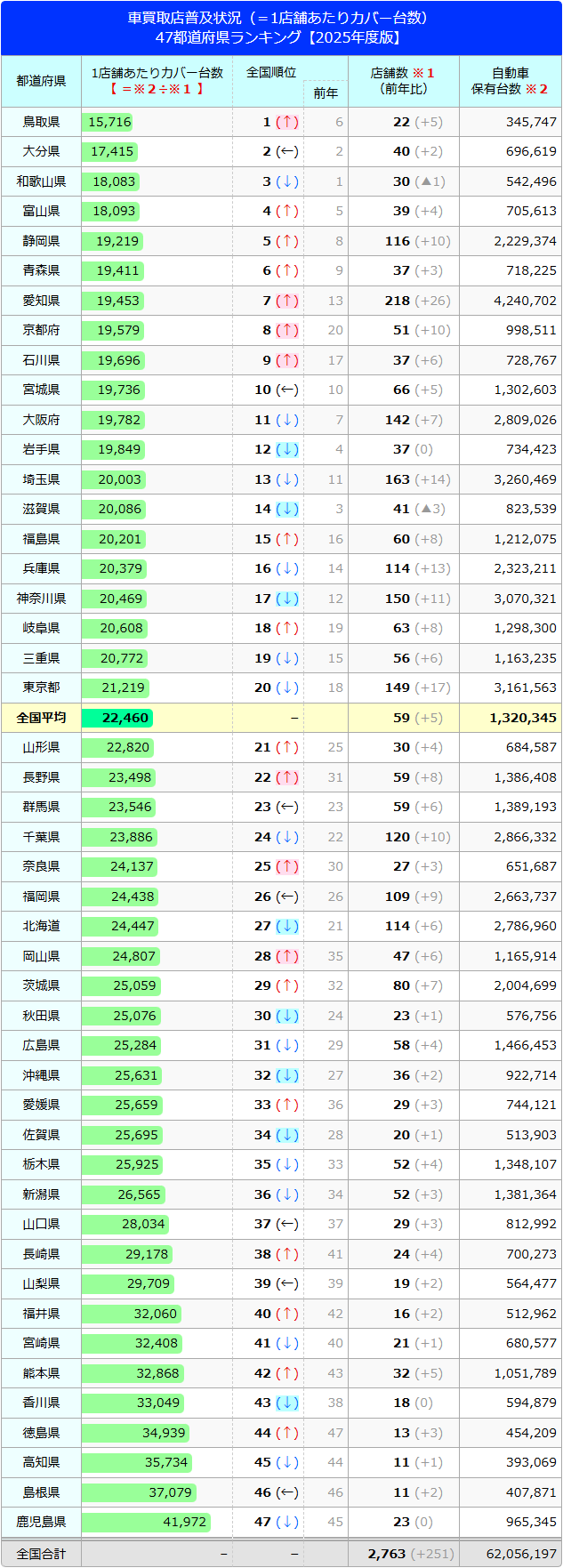Click the 全国順位 column header

point(271,73)
